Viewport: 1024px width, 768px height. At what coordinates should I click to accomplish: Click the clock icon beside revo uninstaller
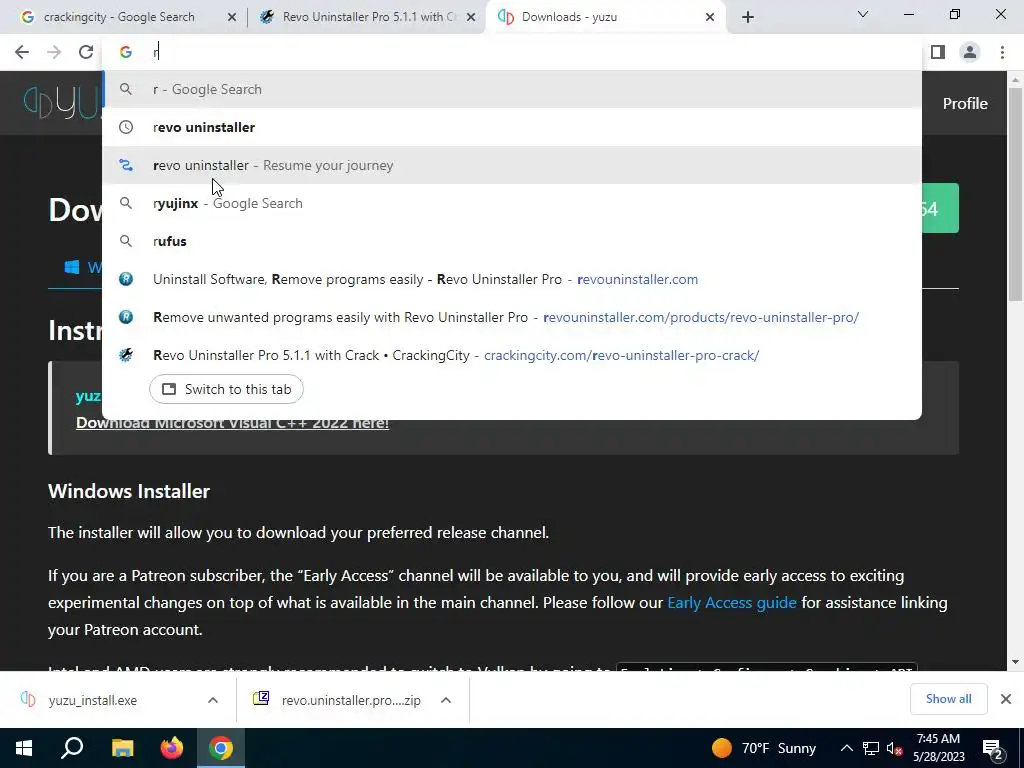coord(126,127)
